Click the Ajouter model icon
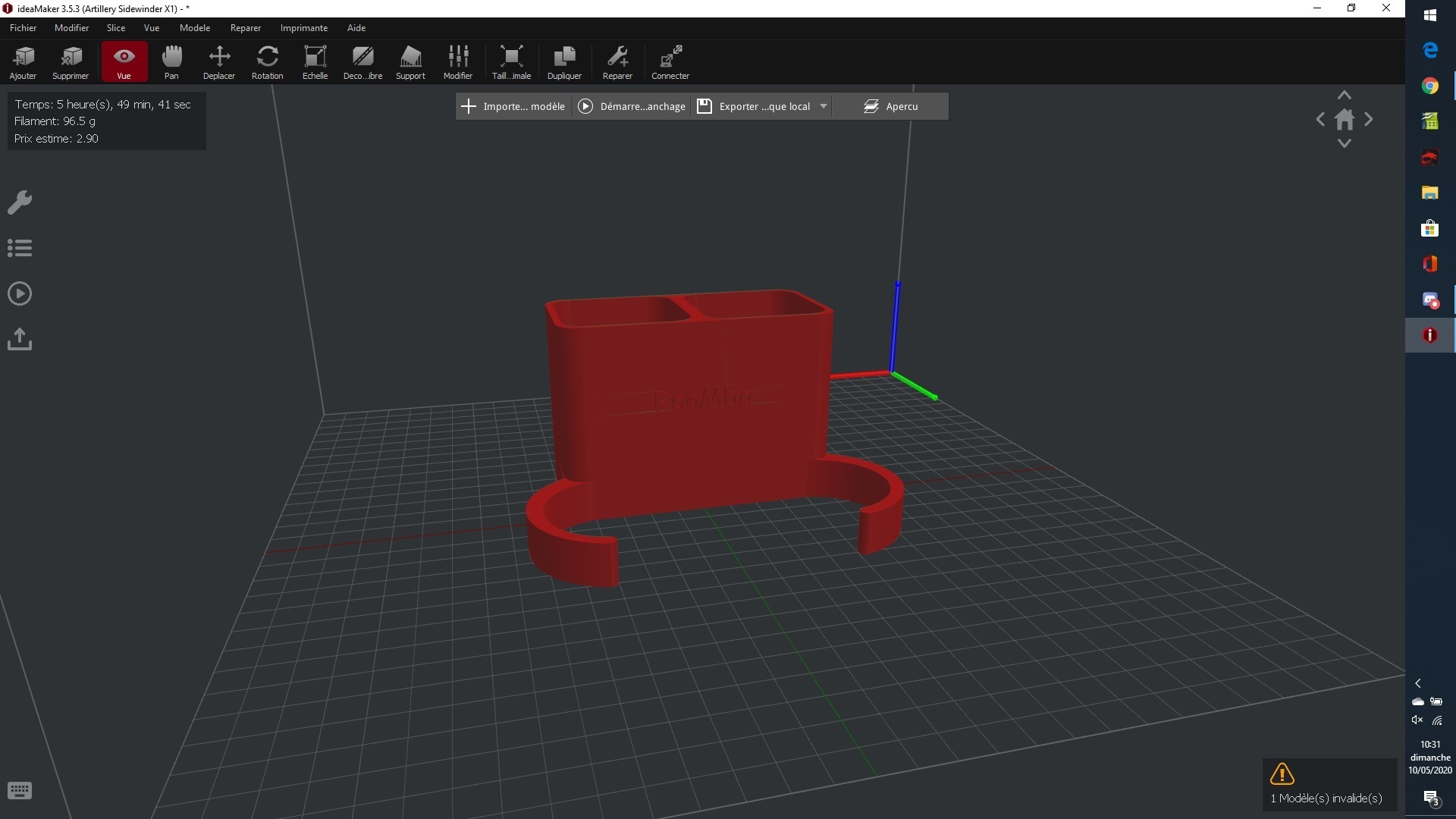Image resolution: width=1456 pixels, height=819 pixels. pos(23,62)
